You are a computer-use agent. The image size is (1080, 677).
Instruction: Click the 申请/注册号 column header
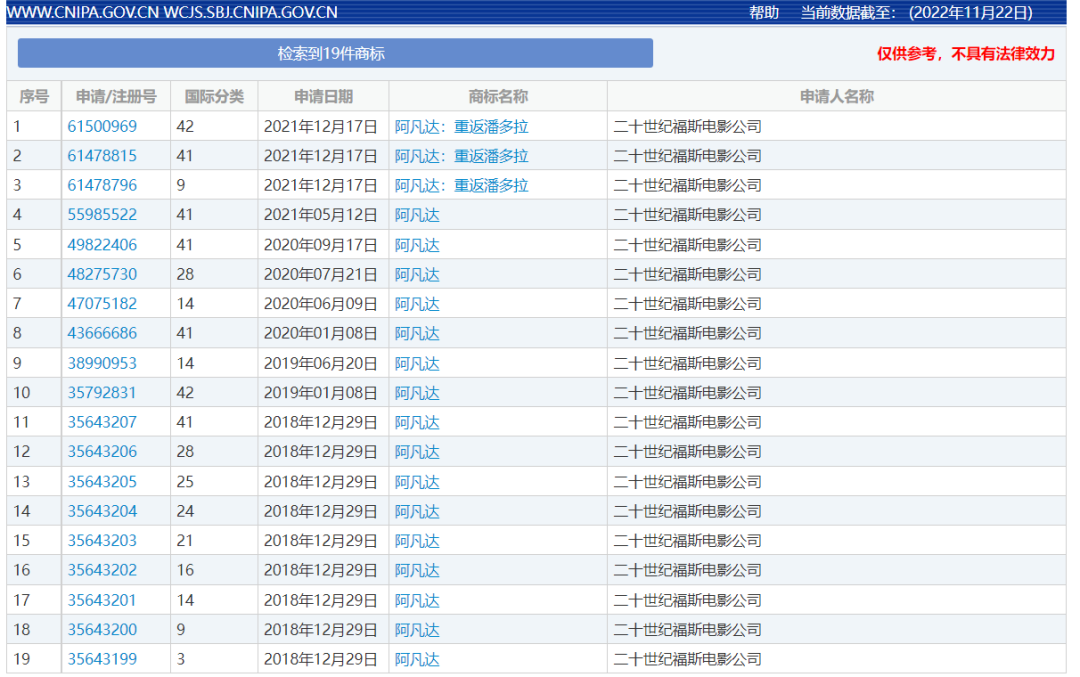click(x=116, y=96)
